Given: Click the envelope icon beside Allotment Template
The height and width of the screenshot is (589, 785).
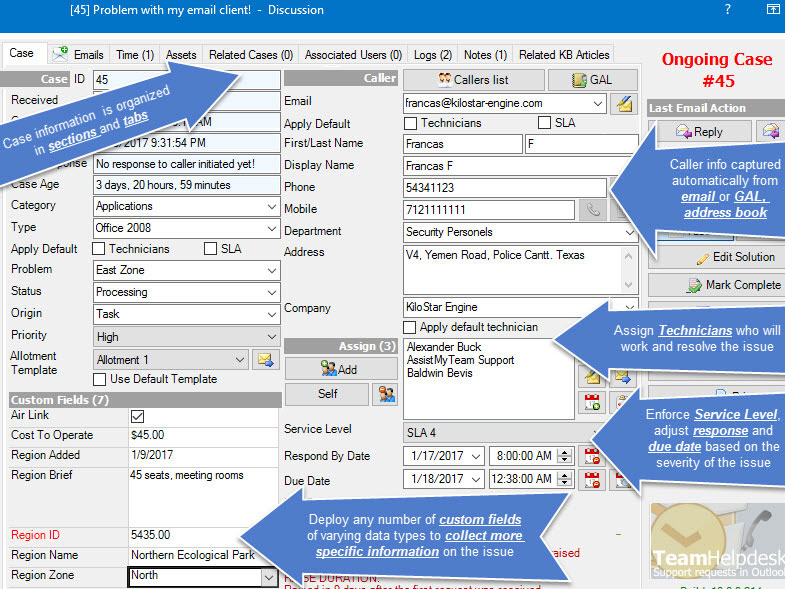Looking at the screenshot, I should pos(264,360).
